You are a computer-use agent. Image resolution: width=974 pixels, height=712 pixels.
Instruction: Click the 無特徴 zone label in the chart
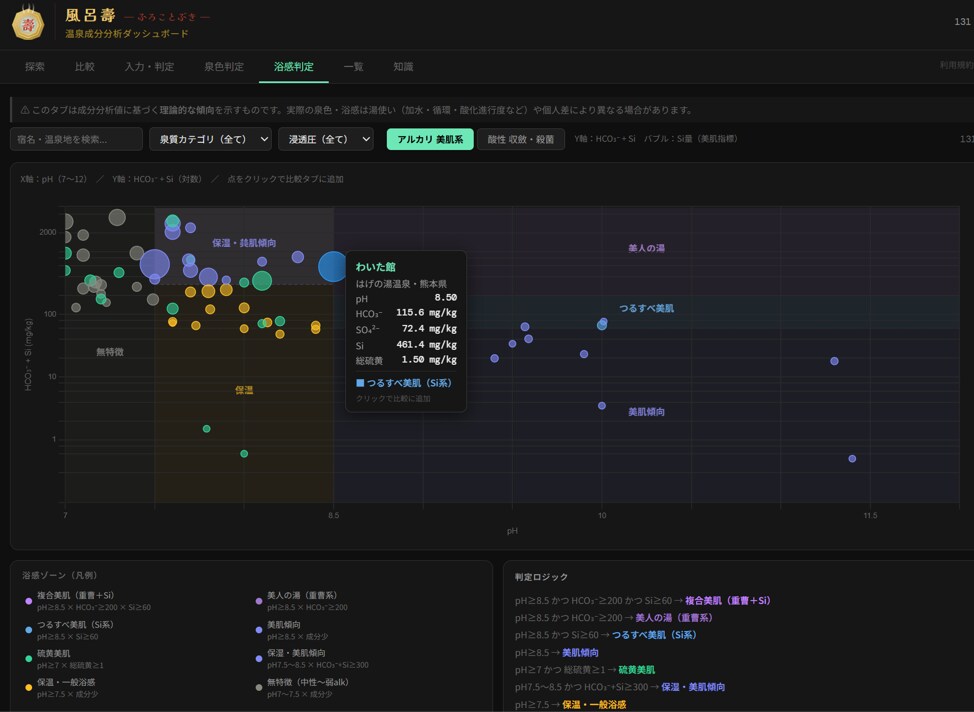[110, 352]
